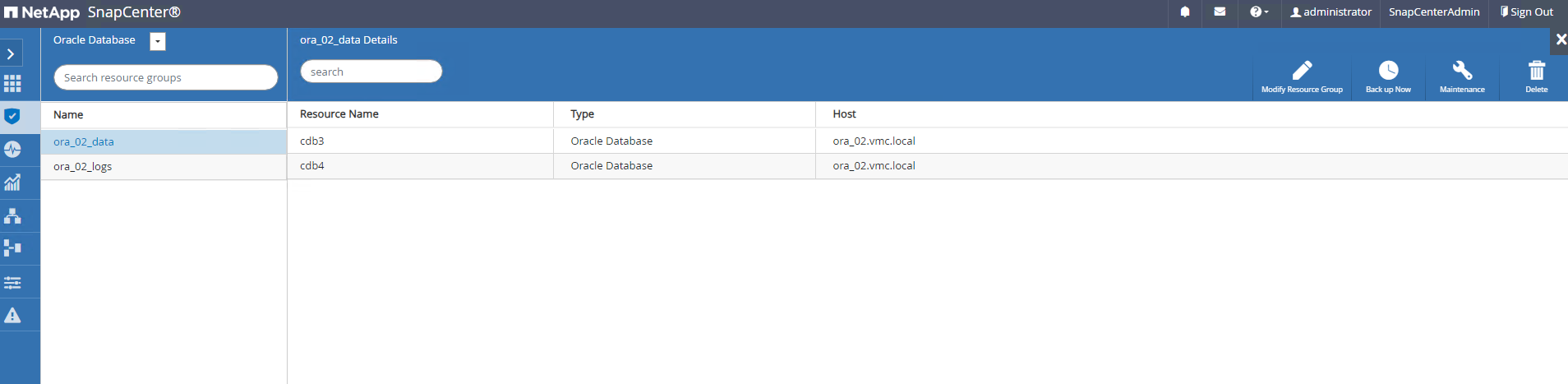Viewport: 1568px width, 384px height.
Task: Open the Resources shield icon
Action: 12,116
